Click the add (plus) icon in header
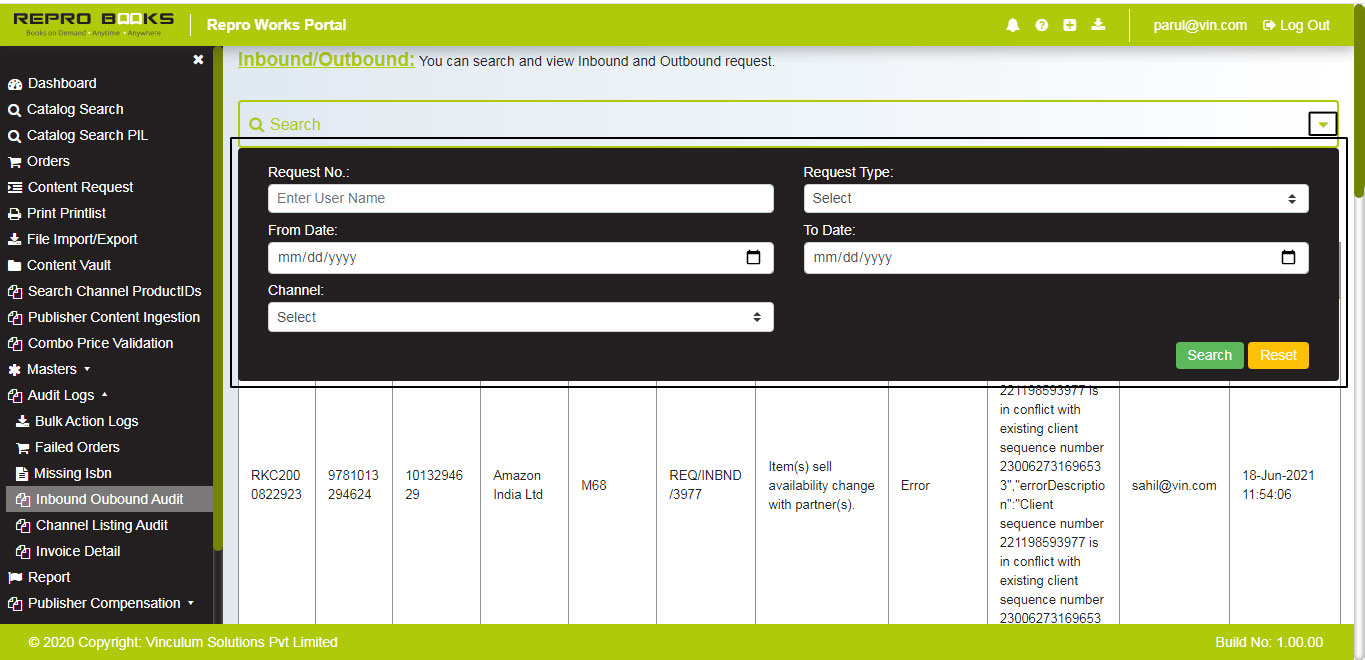The width and height of the screenshot is (1365, 660). pos(1069,25)
